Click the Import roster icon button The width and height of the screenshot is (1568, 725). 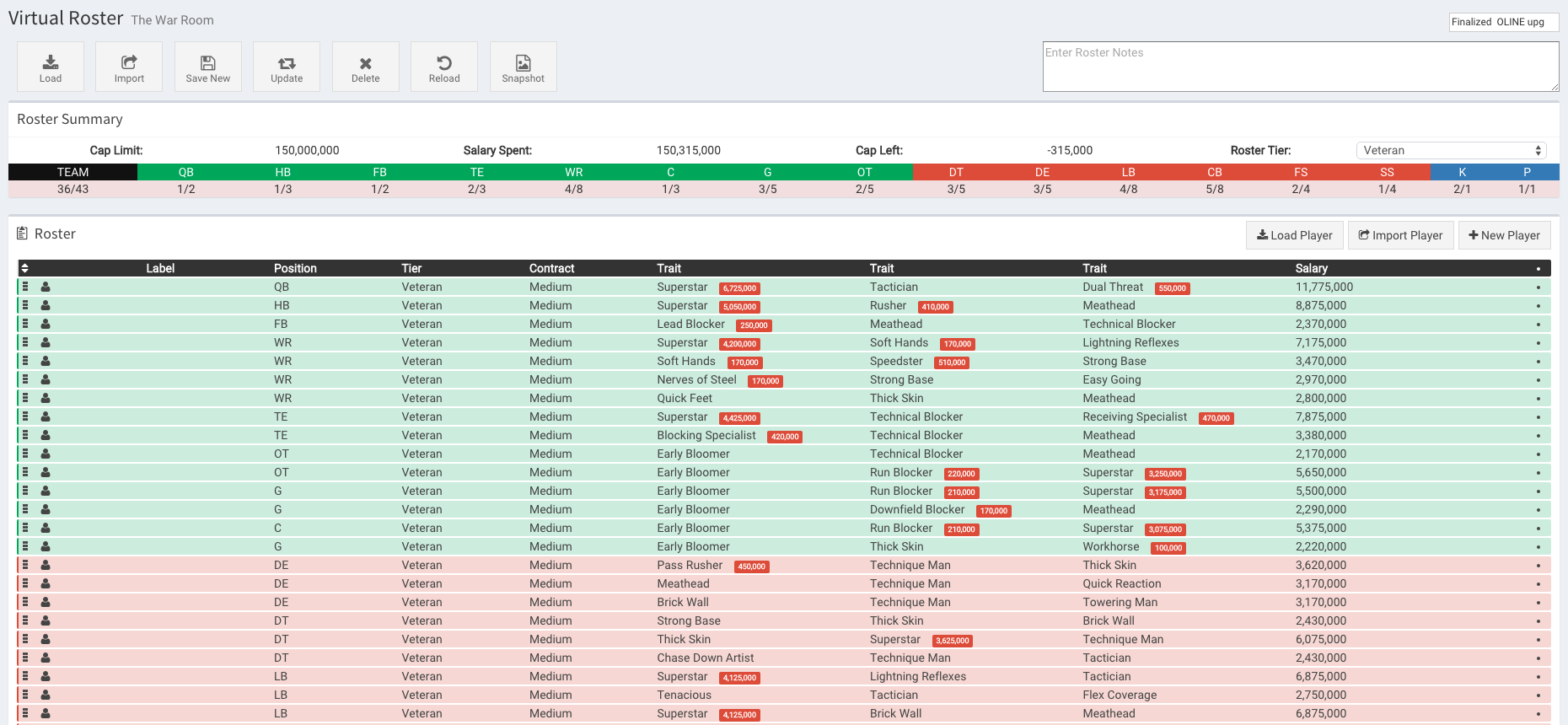(x=129, y=67)
